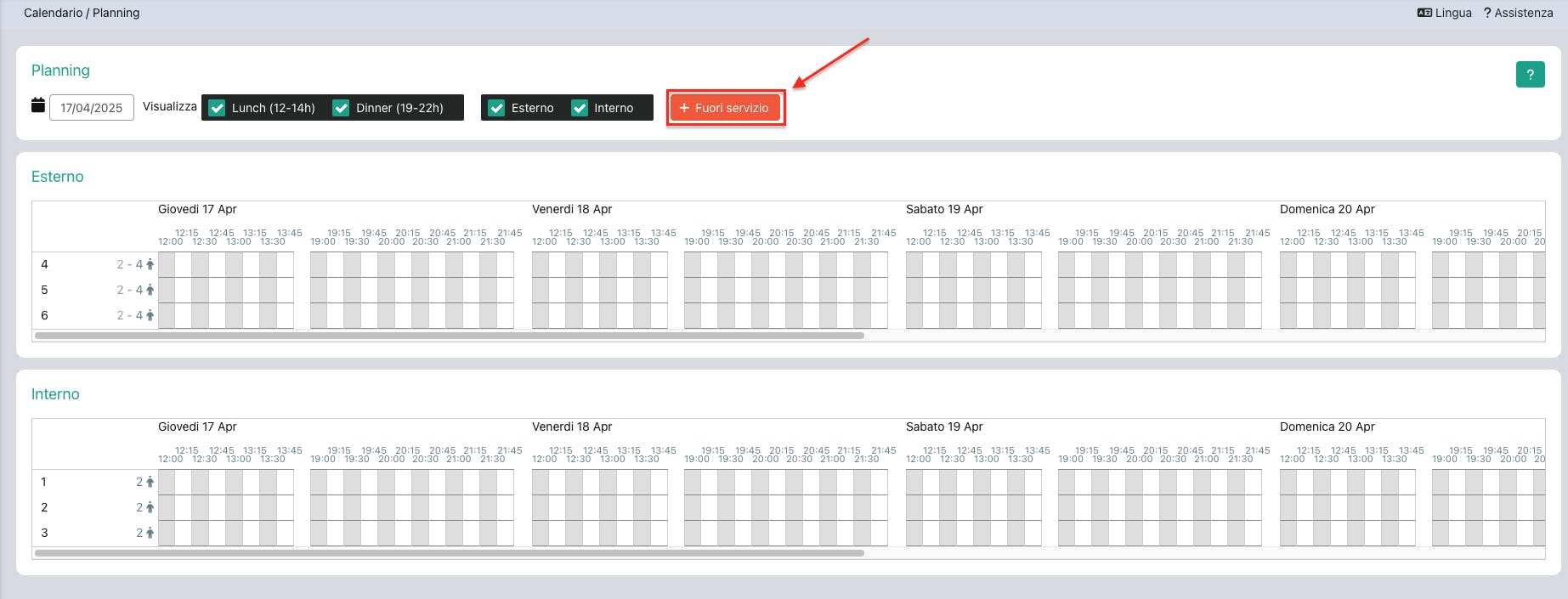Click the Esterno section horizontal scrollbar
This screenshot has height=599, width=1568.
click(x=449, y=336)
